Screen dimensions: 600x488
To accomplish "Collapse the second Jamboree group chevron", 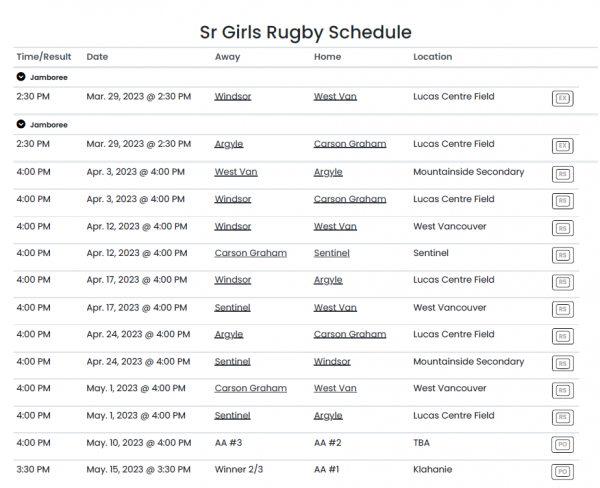I will [21, 124].
